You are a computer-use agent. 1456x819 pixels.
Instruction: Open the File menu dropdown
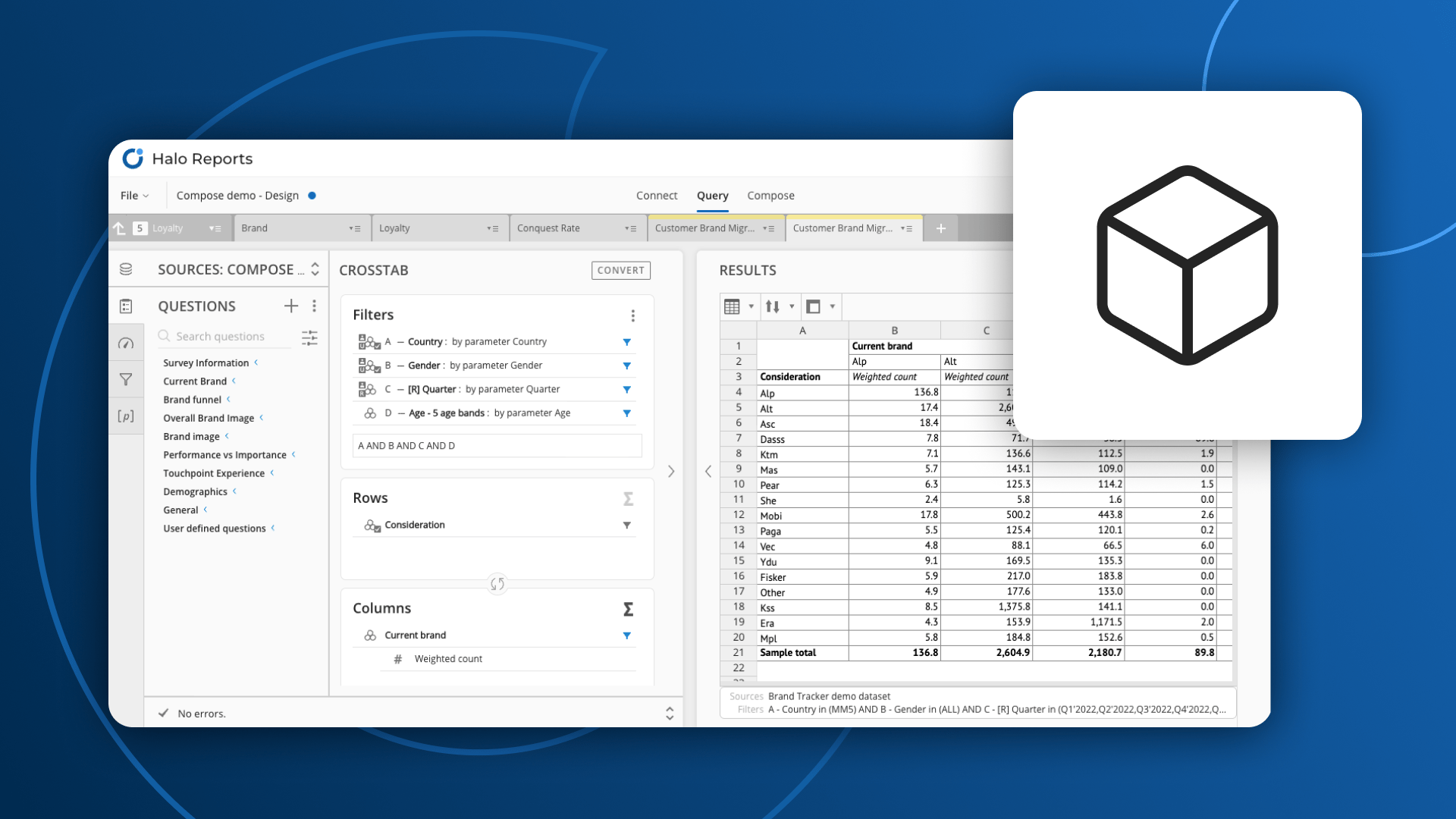coord(134,196)
